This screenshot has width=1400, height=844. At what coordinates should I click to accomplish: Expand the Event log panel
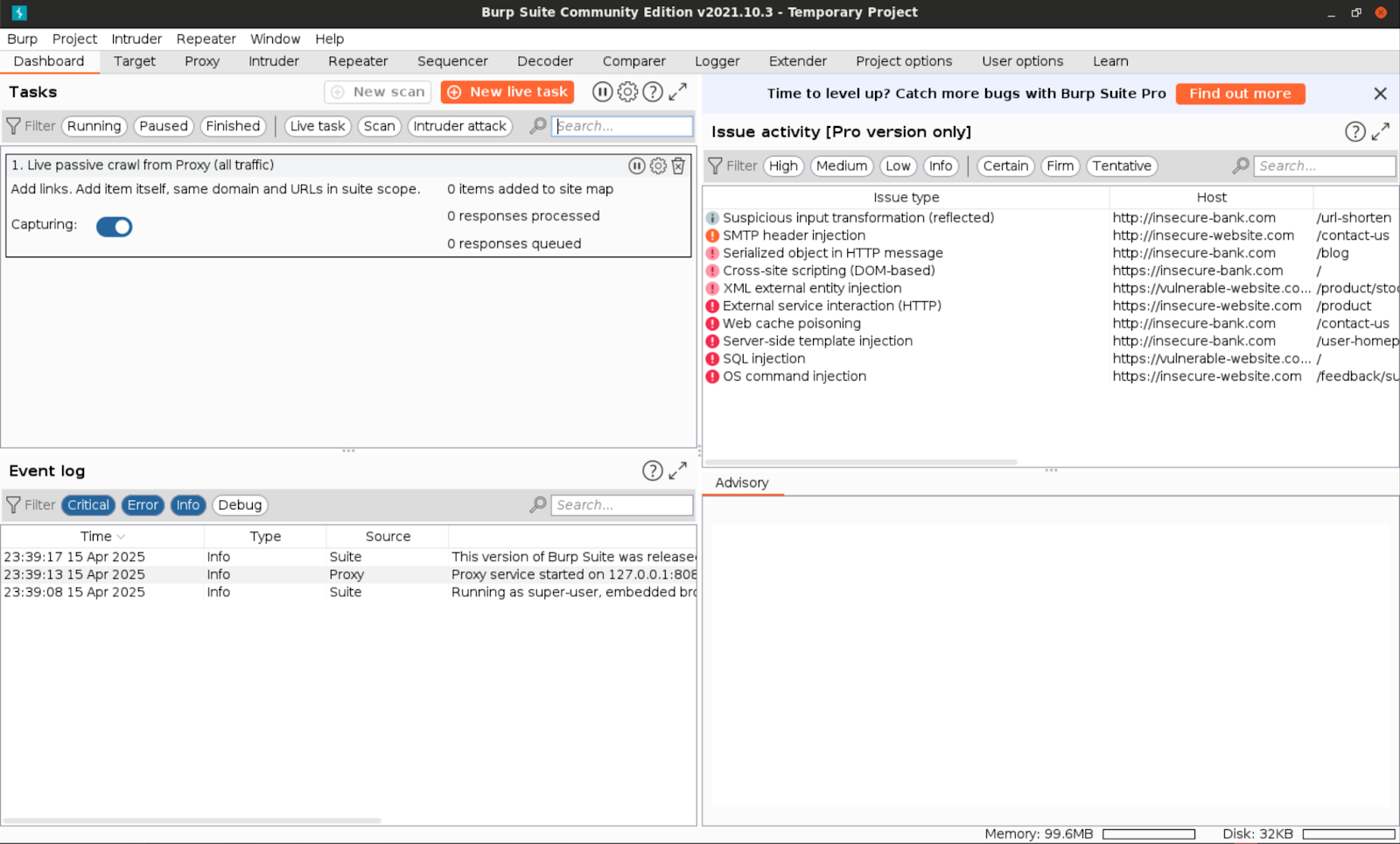678,471
